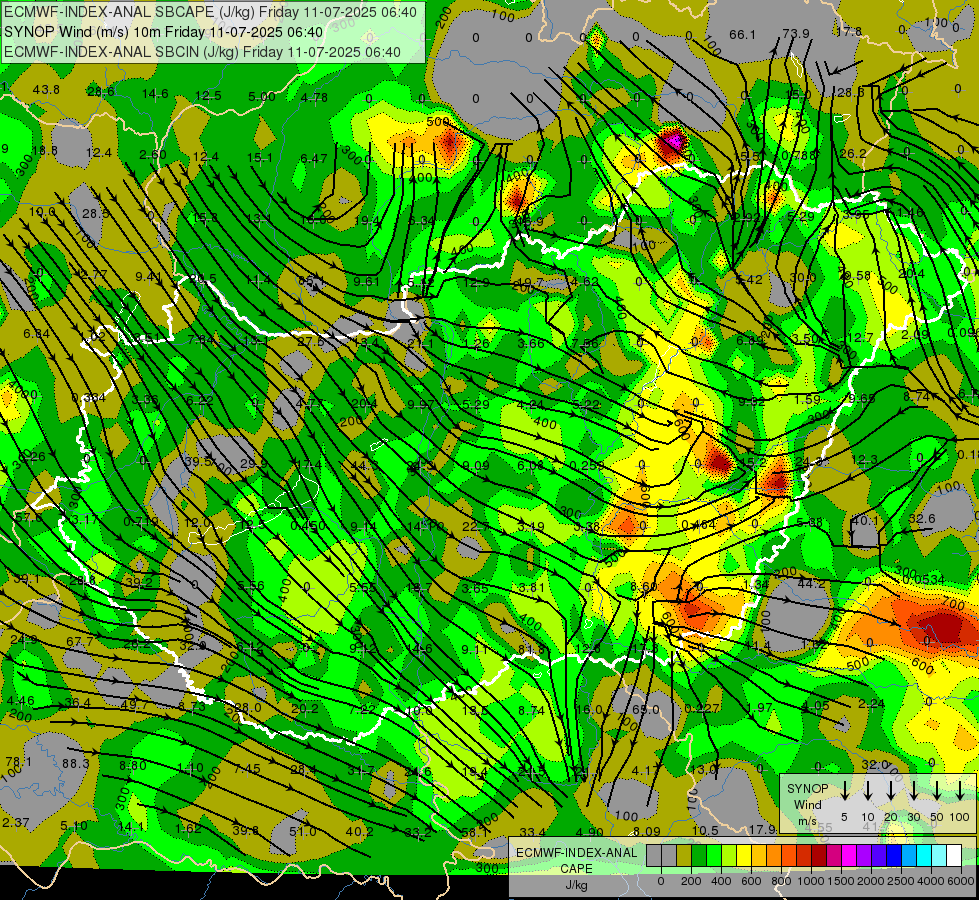Screen dimensions: 979x900
Task: Click the '40.1' value at right
Action: (865, 521)
